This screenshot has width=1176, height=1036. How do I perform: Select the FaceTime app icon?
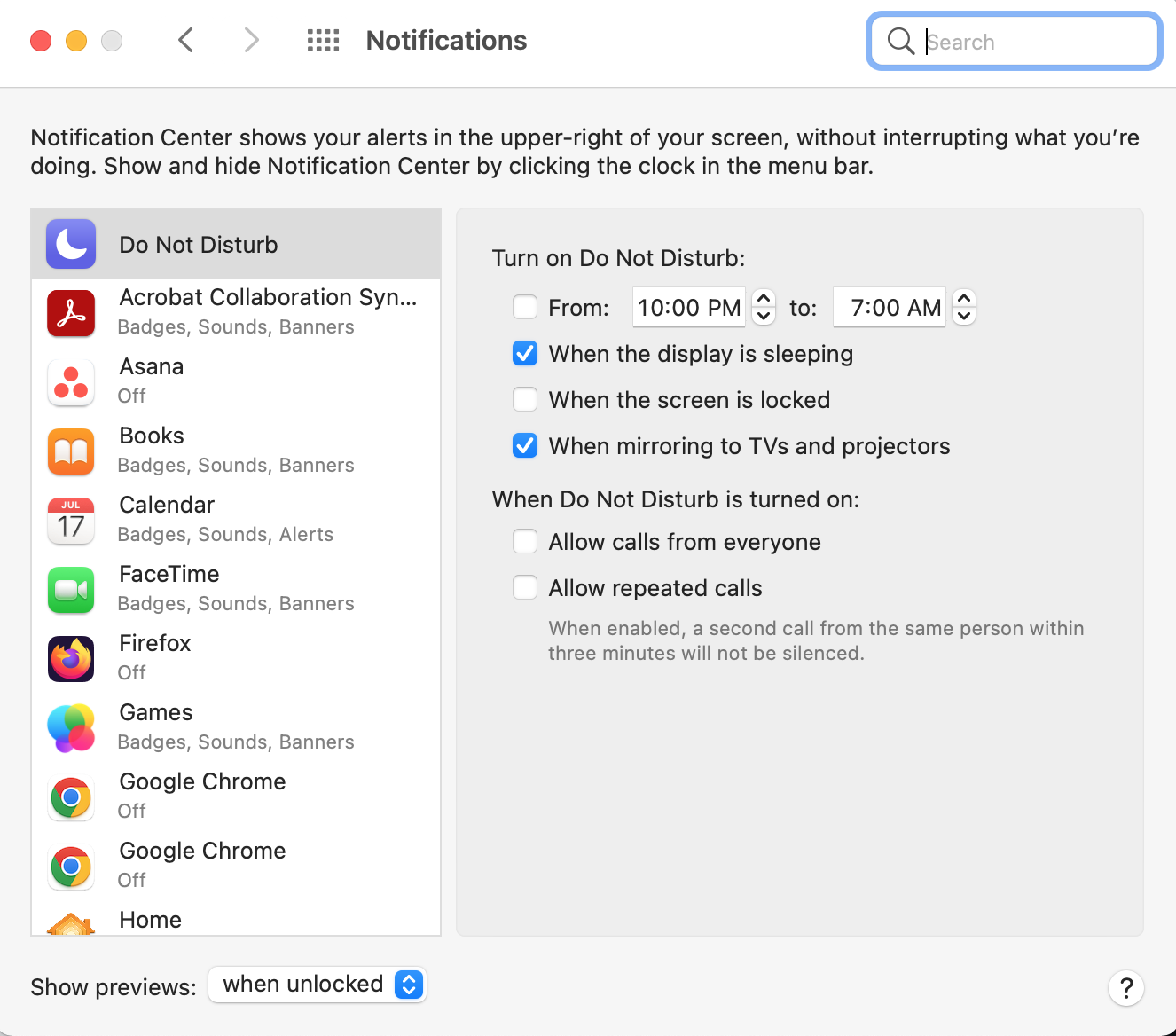pos(70,590)
